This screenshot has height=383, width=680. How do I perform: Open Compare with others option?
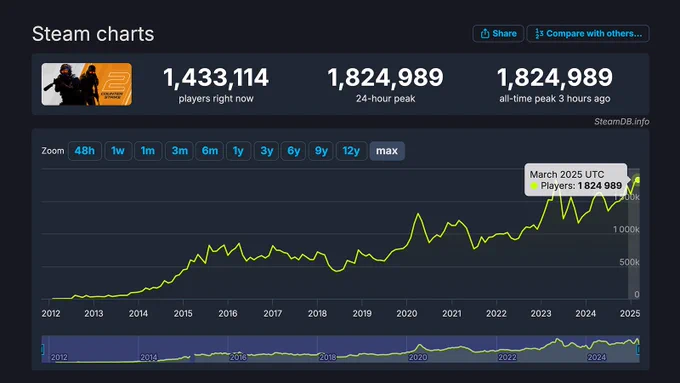[588, 33]
